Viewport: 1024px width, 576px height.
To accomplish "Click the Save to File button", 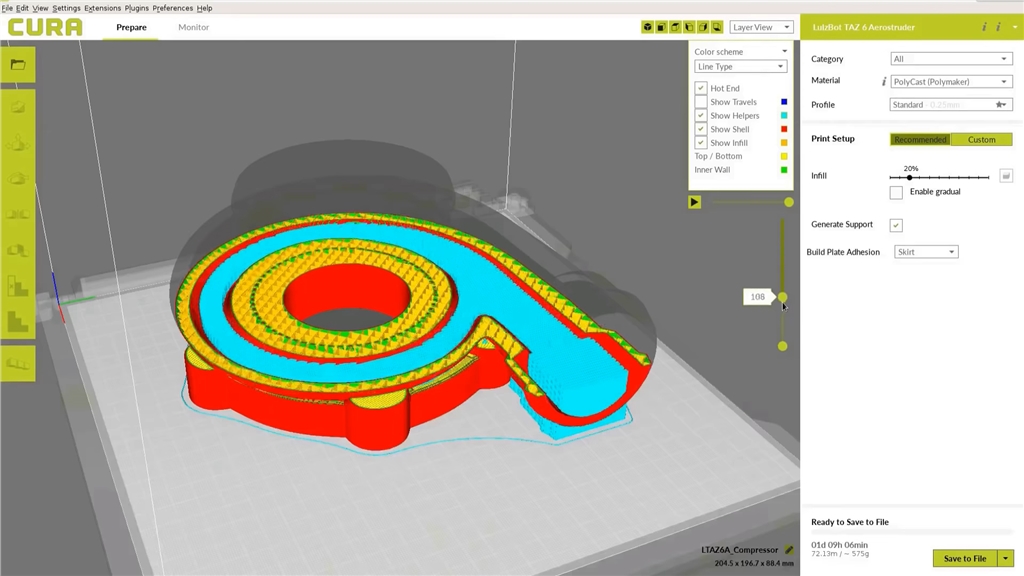I will coord(964,558).
